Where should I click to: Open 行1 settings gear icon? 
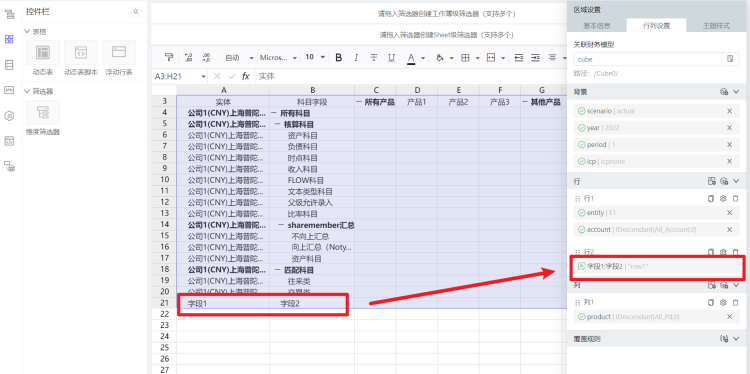point(723,198)
